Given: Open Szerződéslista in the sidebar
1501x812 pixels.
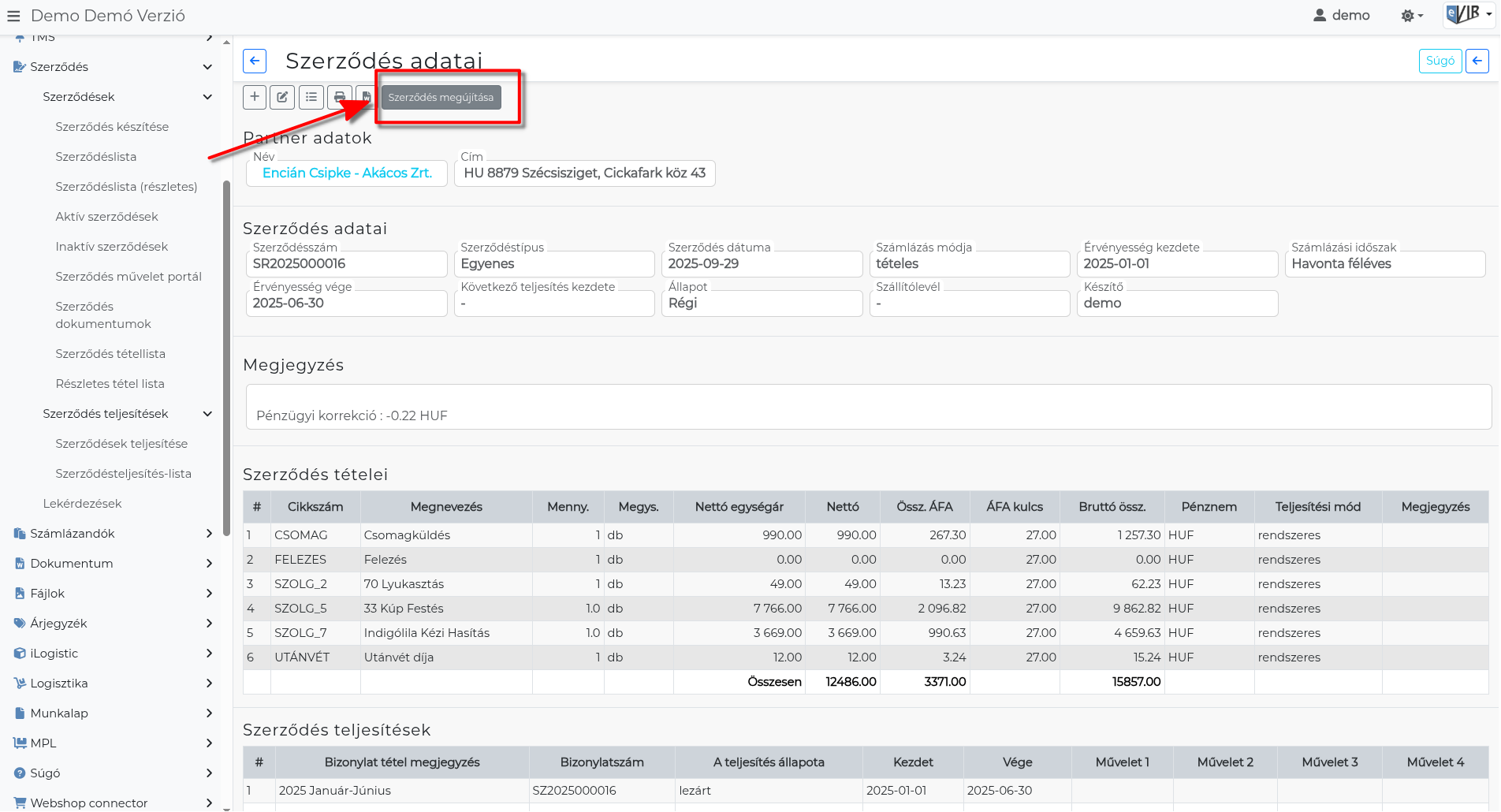Looking at the screenshot, I should coord(96,157).
